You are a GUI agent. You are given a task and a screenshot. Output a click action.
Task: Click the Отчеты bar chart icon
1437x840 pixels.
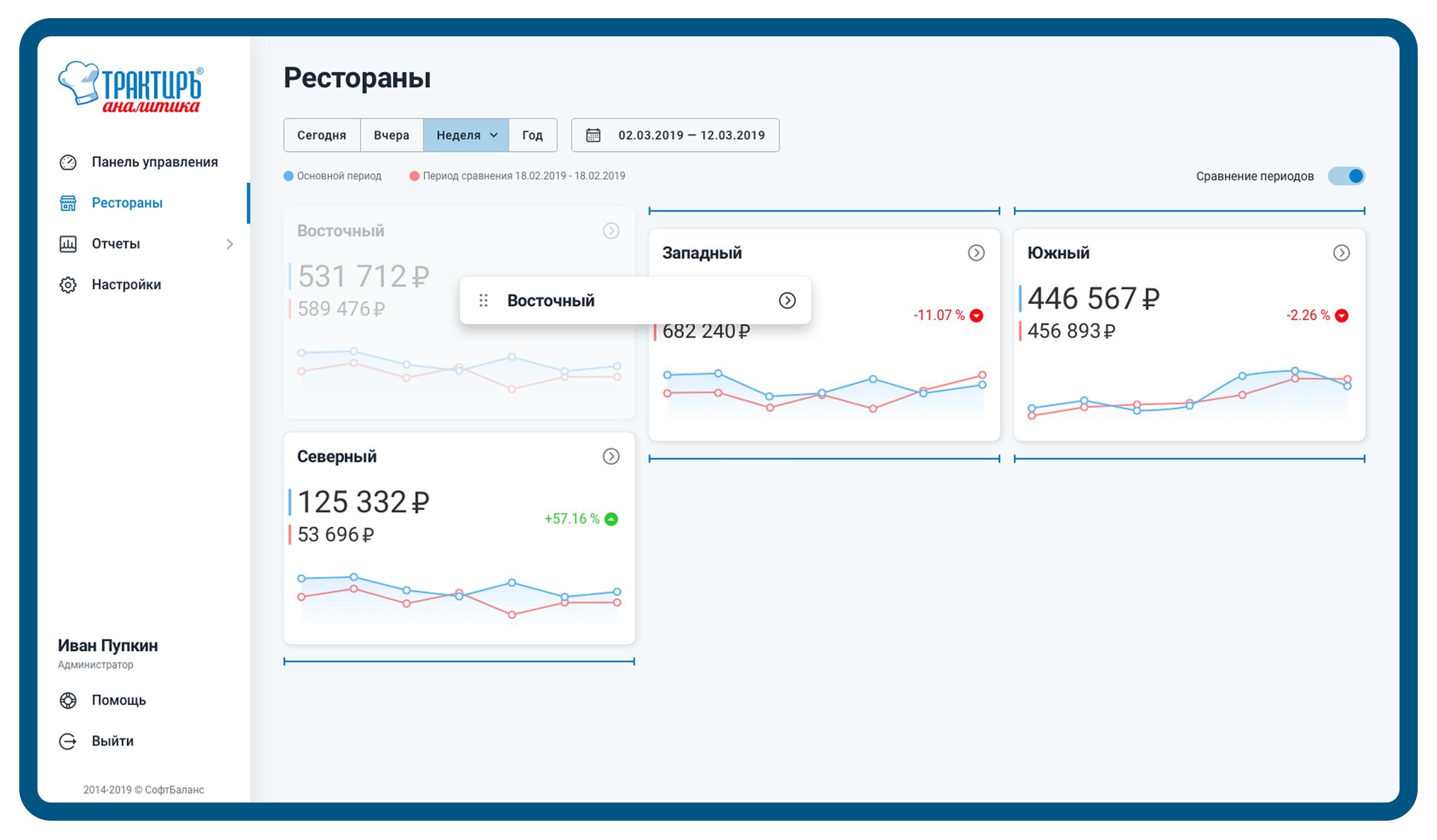68,244
